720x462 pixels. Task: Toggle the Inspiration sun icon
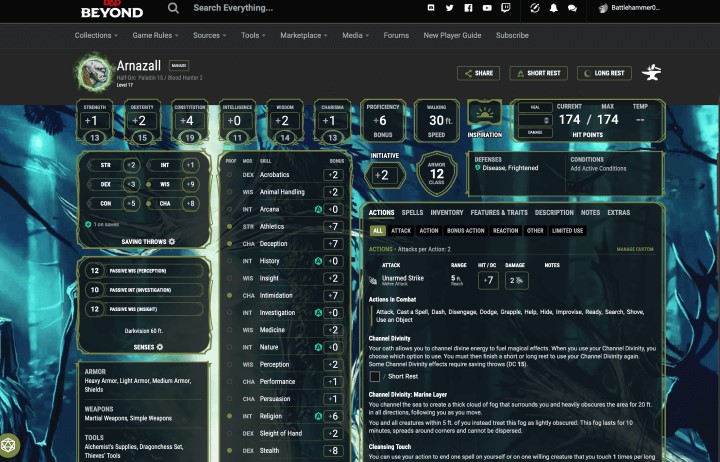[x=485, y=114]
